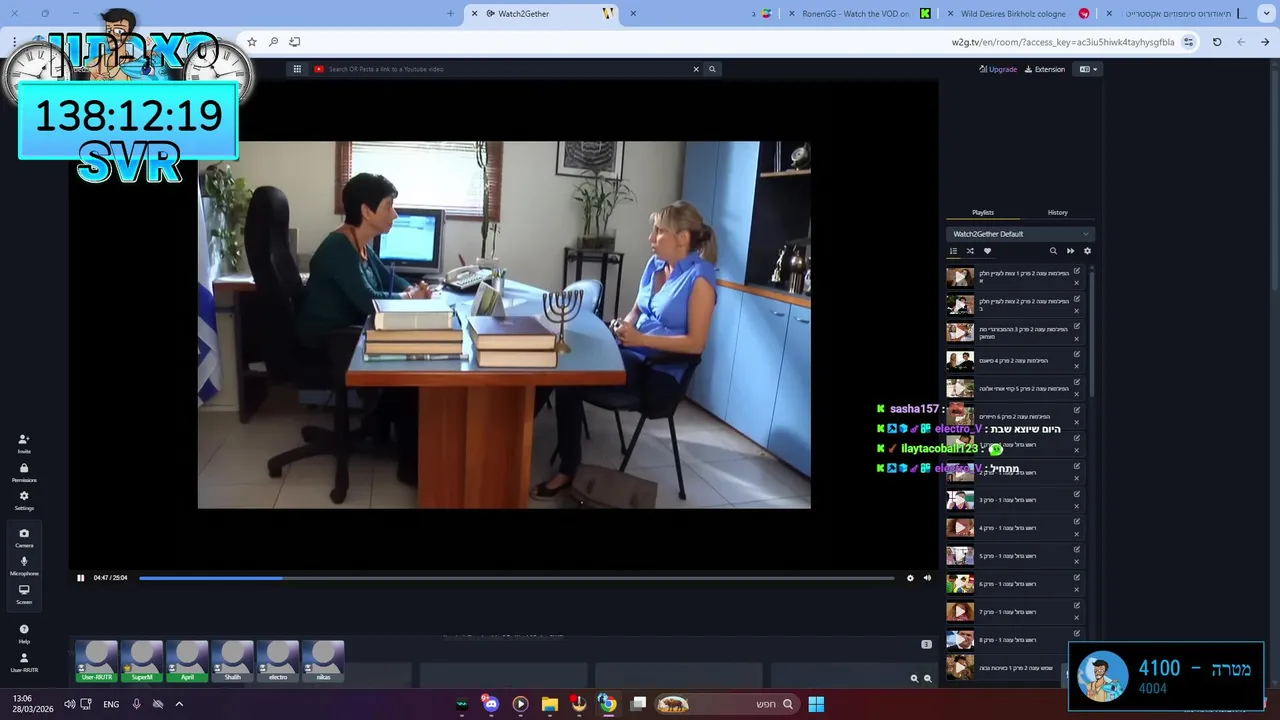Open room Permissions in sidebar
Screen dimensions: 1280x720
pyautogui.click(x=24, y=472)
